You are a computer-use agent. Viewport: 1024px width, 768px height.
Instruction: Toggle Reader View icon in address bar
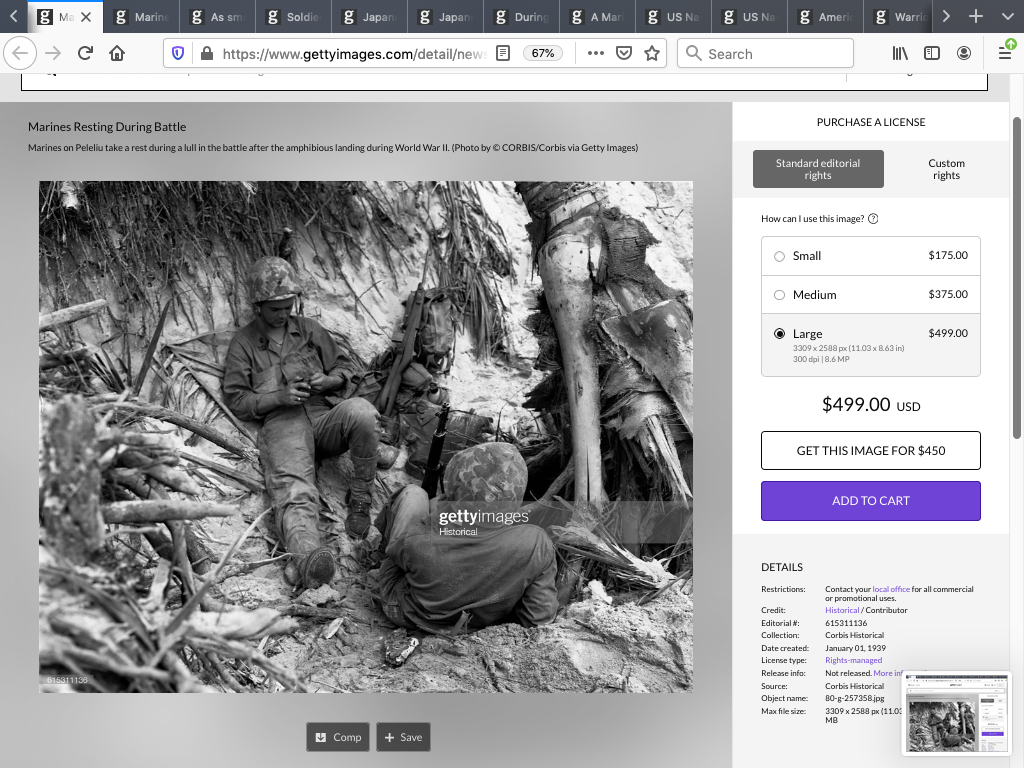(x=504, y=54)
